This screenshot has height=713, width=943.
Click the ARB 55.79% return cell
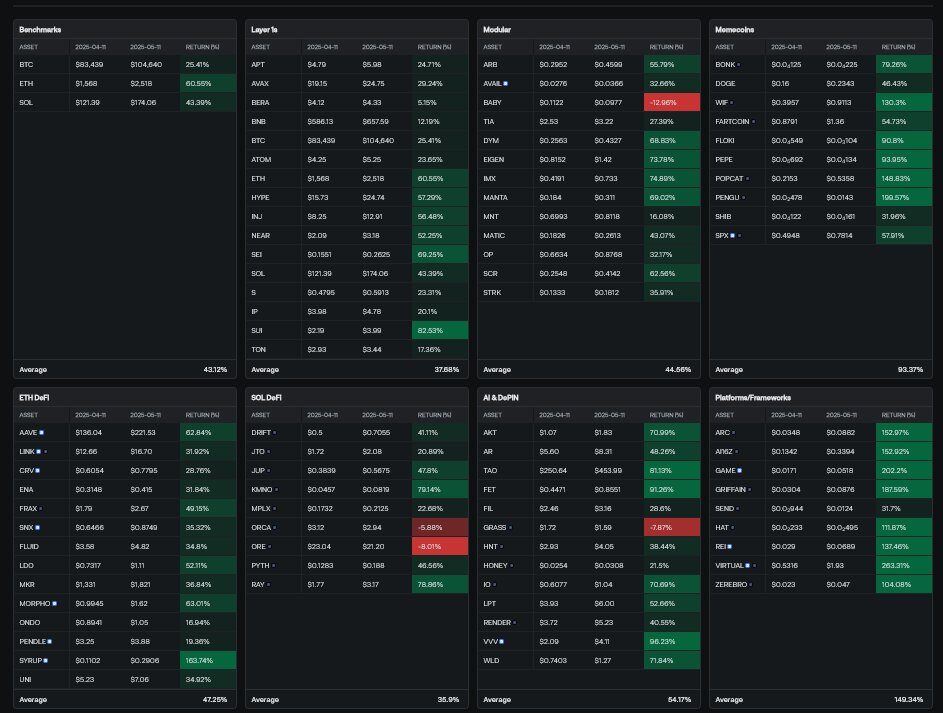(672, 64)
